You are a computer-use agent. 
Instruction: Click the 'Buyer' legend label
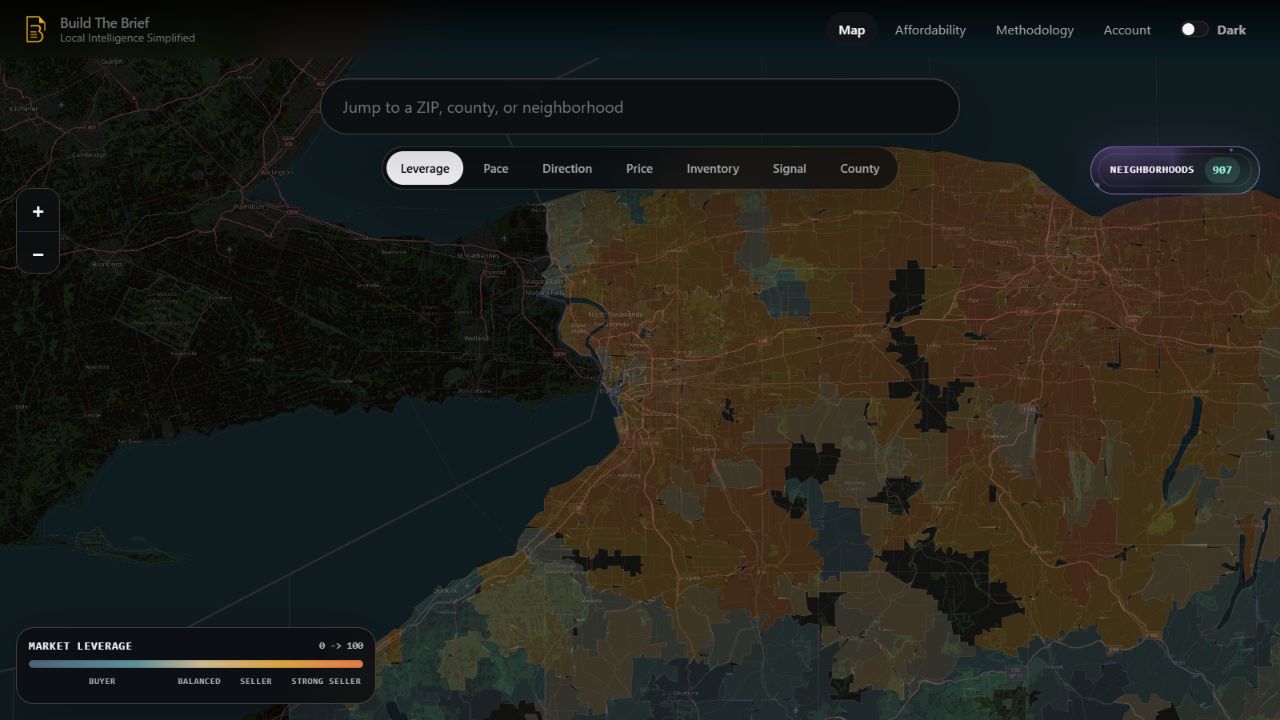coord(102,681)
